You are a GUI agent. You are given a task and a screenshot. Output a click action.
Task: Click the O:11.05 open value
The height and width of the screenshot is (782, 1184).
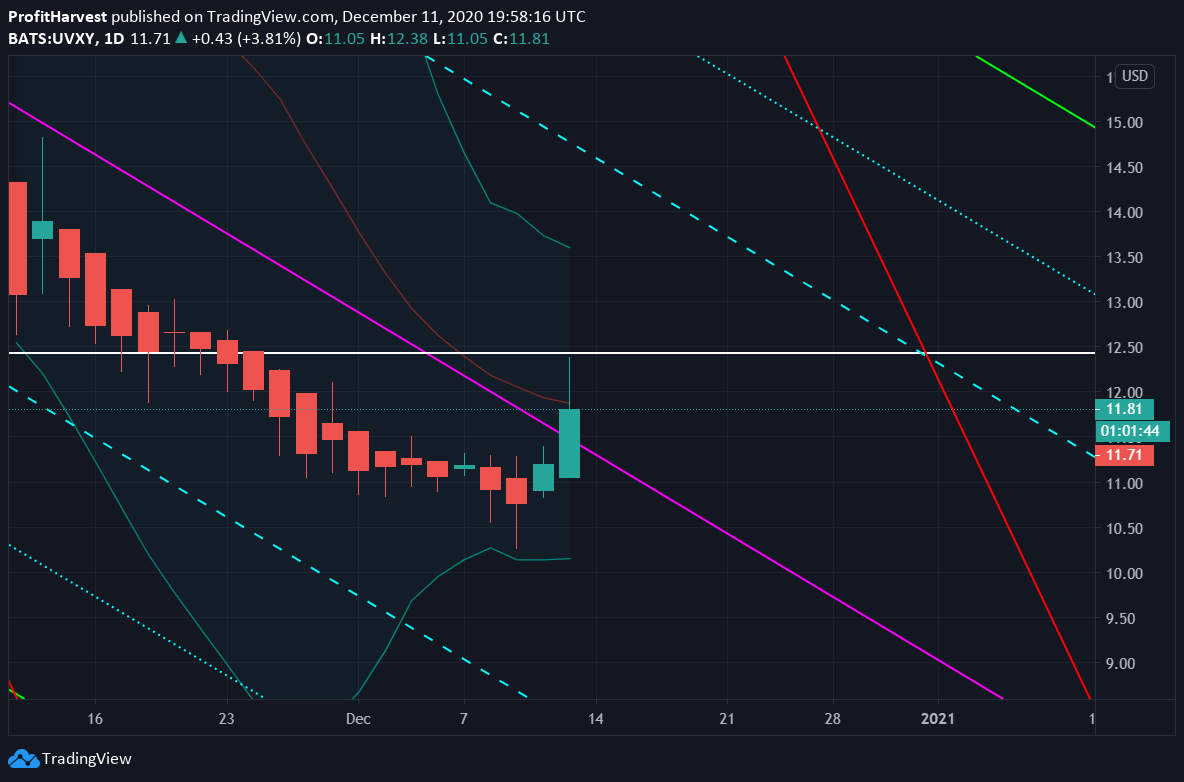[x=335, y=38]
